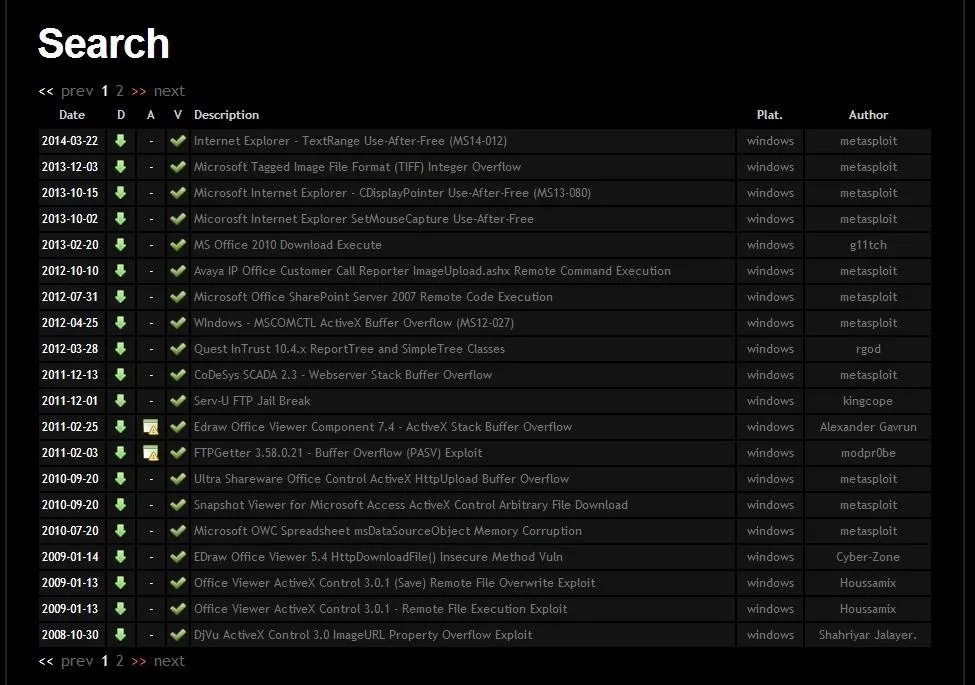Click verified checkmark for Office Viewer (Save) Overwrite row
The image size is (975, 685).
pos(178,583)
